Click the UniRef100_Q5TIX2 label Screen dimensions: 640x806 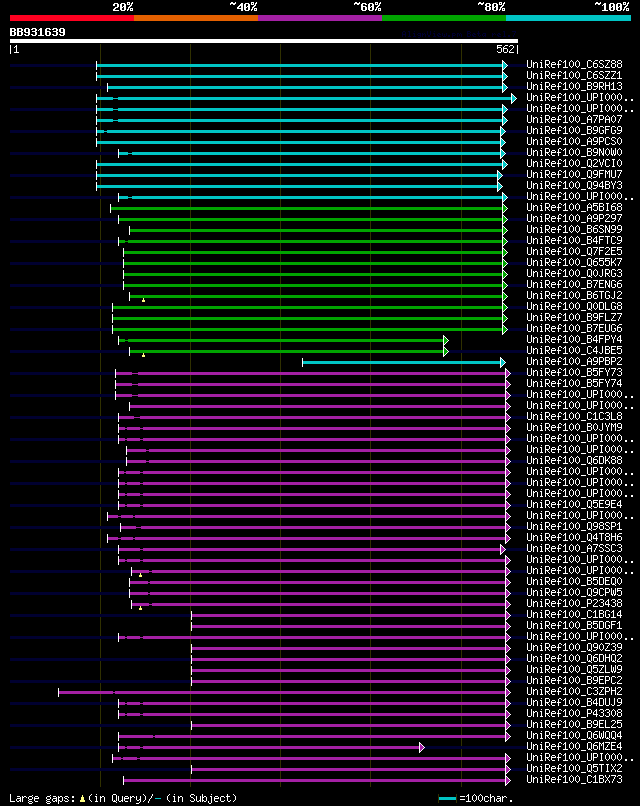tap(574, 768)
